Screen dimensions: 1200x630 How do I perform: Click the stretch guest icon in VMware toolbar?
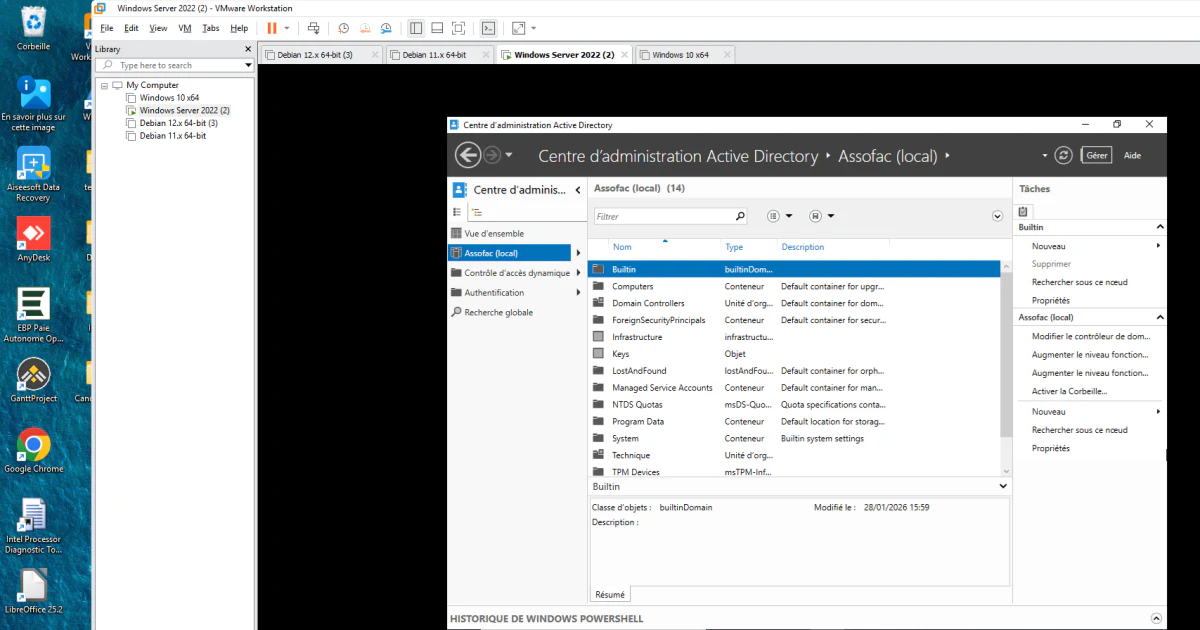coord(518,28)
